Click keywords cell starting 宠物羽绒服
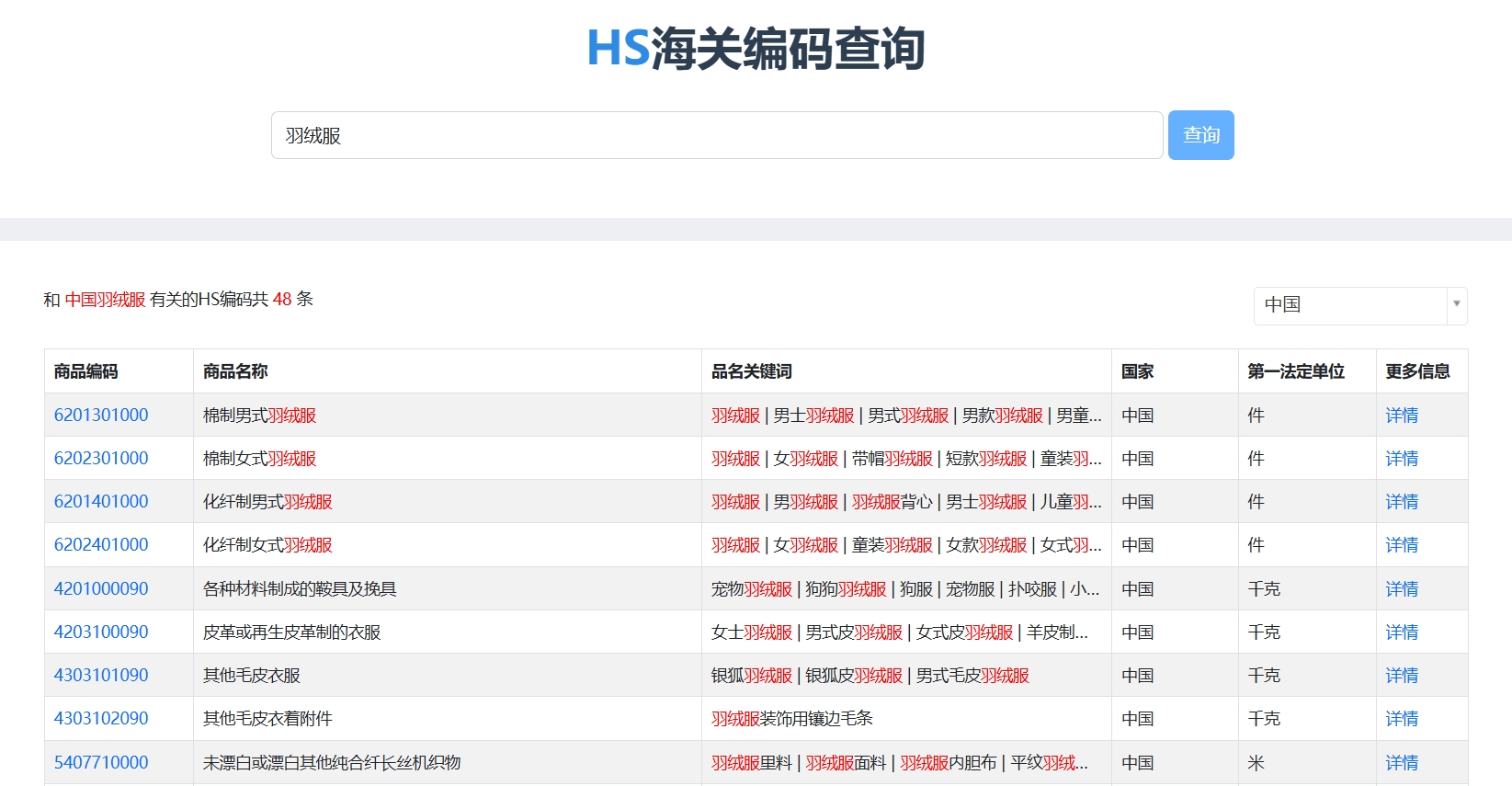 tap(905, 588)
